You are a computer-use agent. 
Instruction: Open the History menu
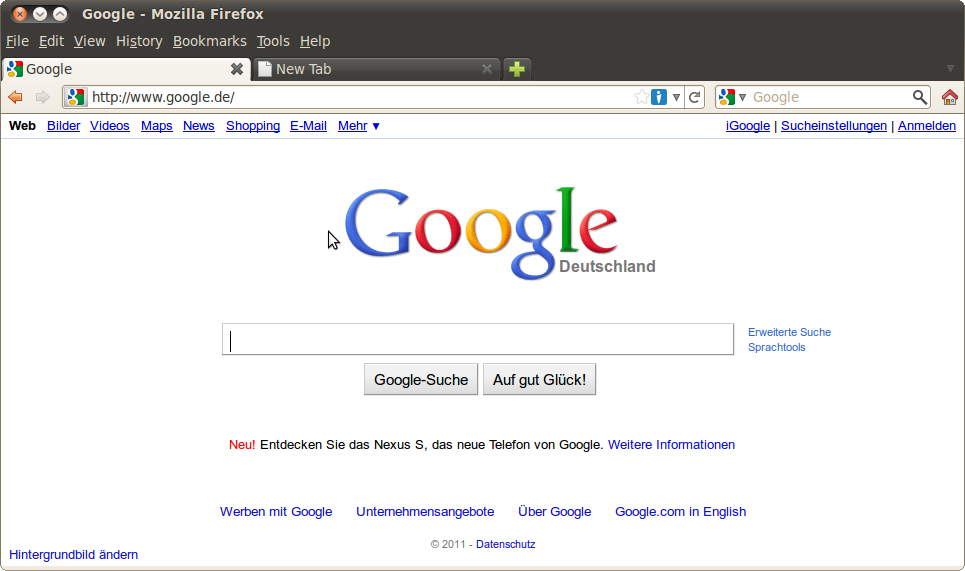tap(139, 41)
